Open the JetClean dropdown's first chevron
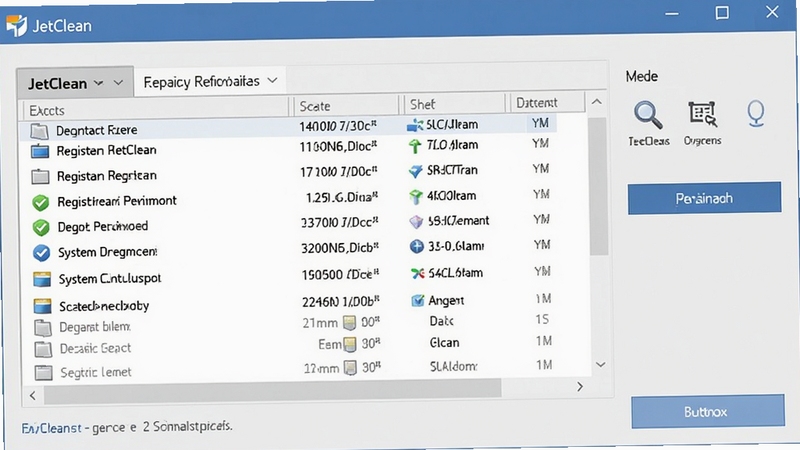 coord(98,83)
